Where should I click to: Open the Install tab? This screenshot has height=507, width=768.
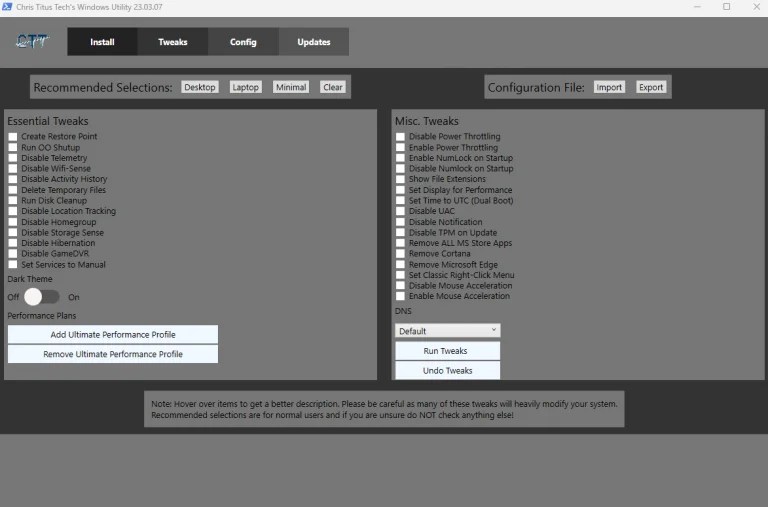pyautogui.click(x=102, y=42)
